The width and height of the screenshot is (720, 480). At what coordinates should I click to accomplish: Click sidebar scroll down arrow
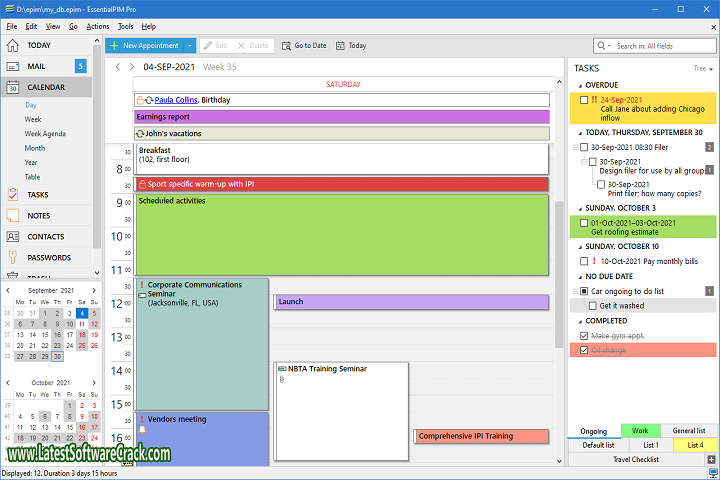(97, 273)
